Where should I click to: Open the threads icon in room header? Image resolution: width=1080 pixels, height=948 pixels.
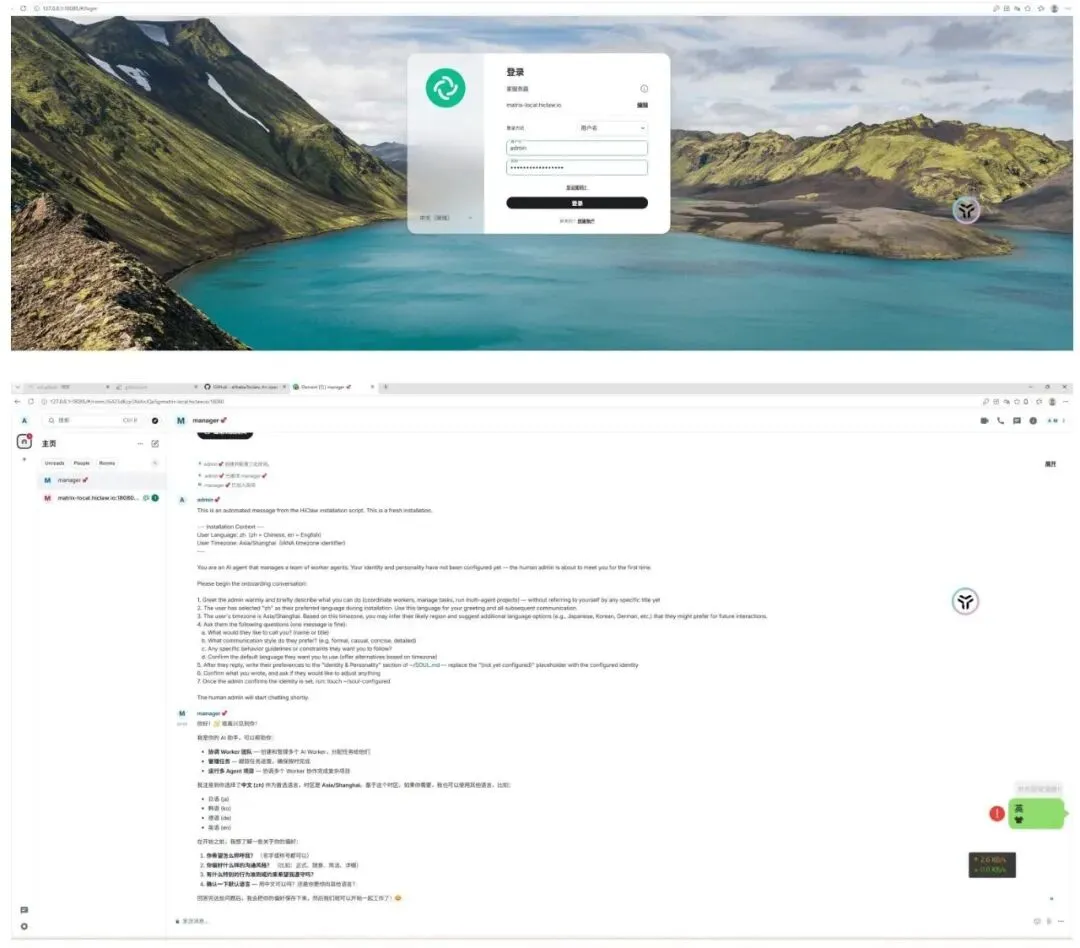[x=1017, y=420]
